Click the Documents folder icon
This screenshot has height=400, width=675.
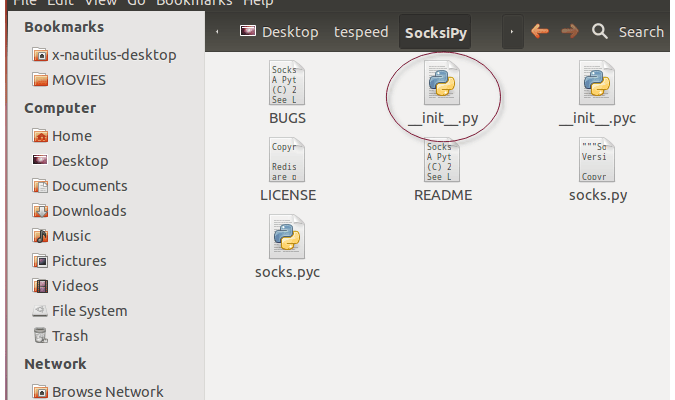coord(40,186)
